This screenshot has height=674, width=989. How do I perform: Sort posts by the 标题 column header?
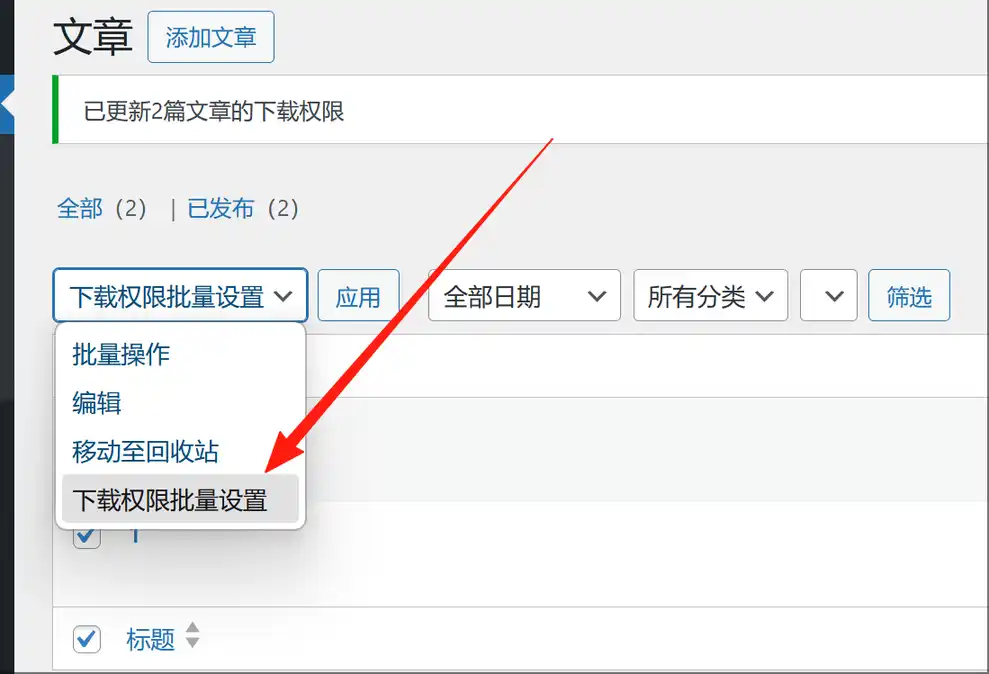pos(150,639)
